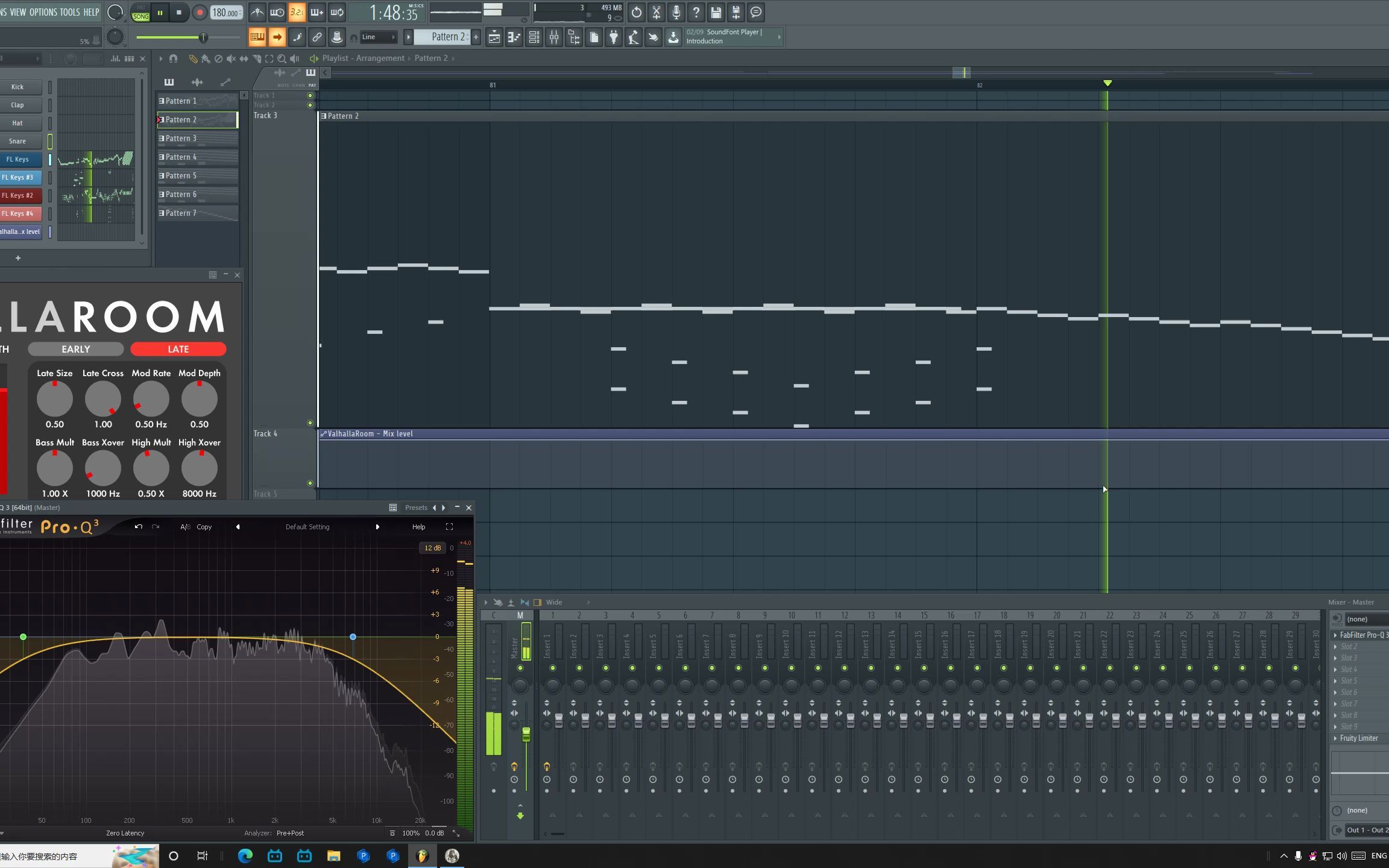Open the Browser from toolbar
Screen dimensions: 1389x868
pos(574,37)
